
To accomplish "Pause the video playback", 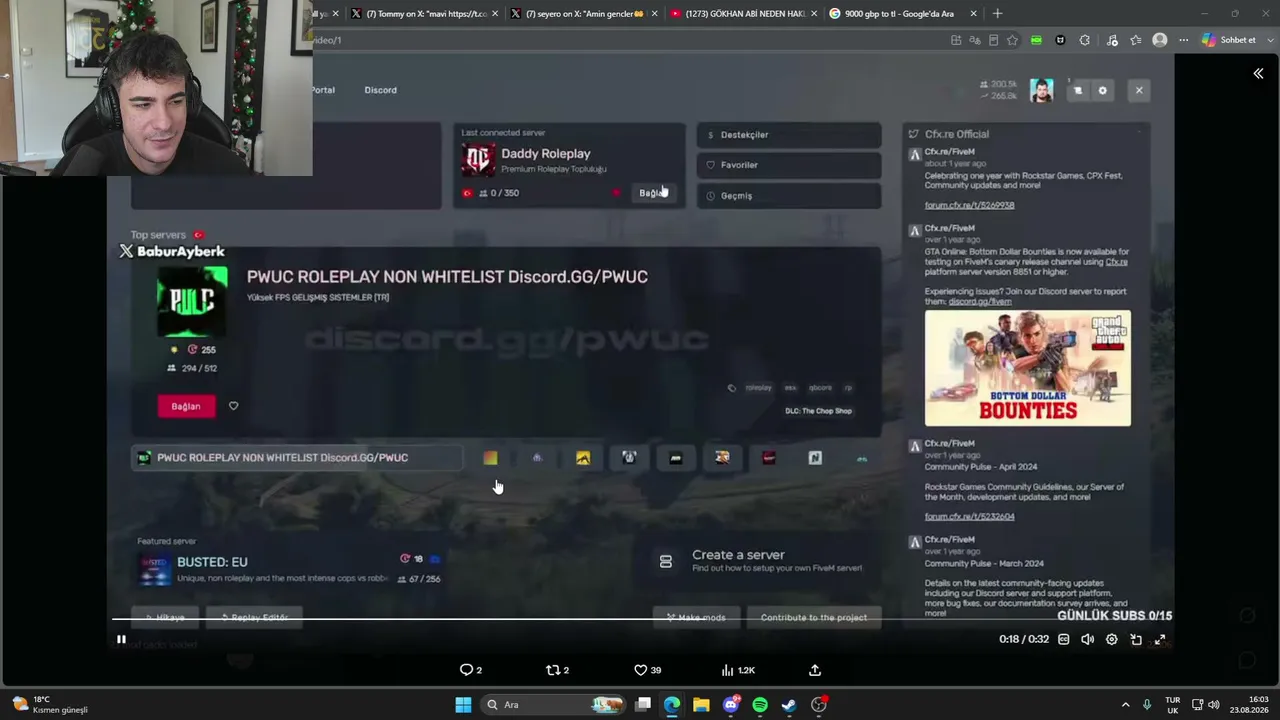I will [x=121, y=639].
